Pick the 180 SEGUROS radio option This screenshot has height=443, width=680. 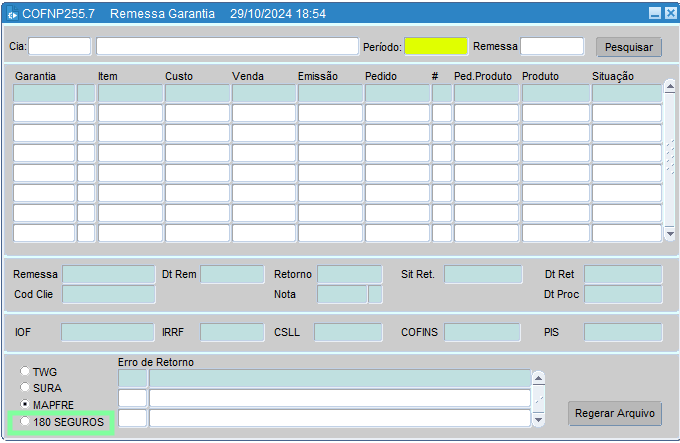point(26,422)
